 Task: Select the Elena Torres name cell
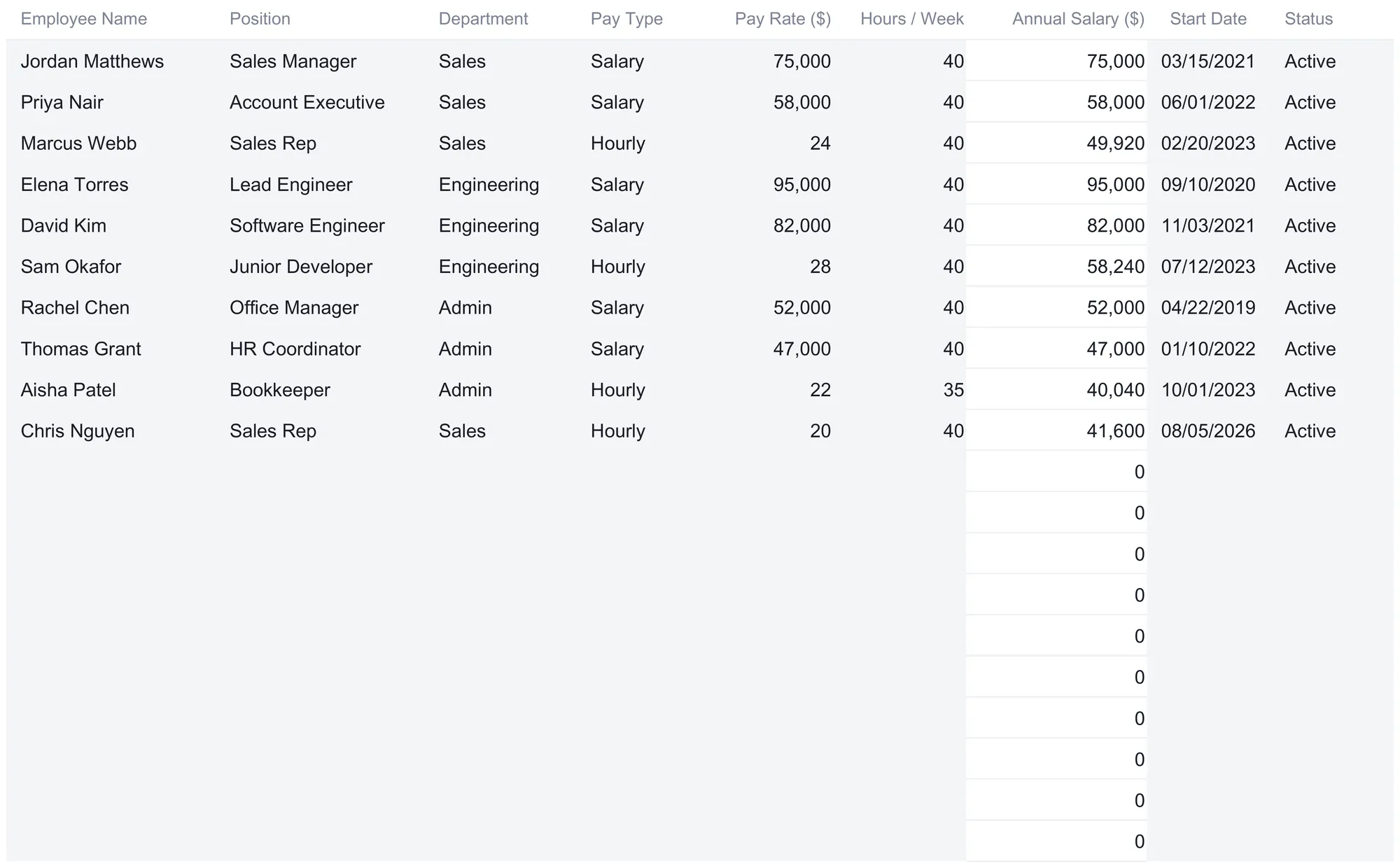point(74,185)
